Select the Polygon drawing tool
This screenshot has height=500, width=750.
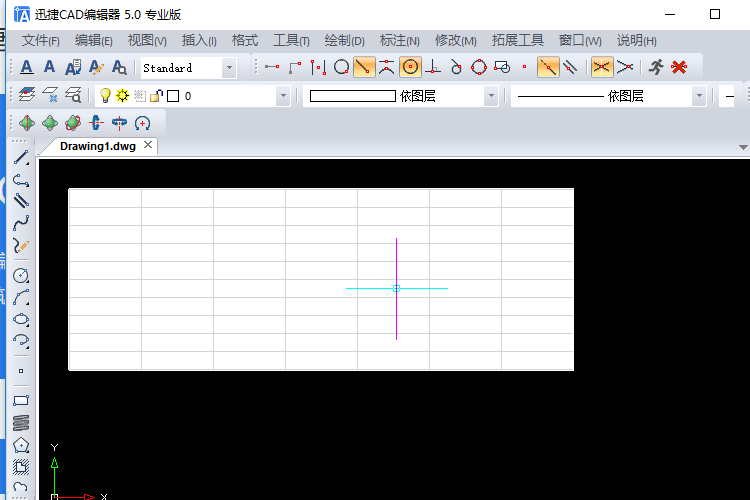(x=21, y=445)
